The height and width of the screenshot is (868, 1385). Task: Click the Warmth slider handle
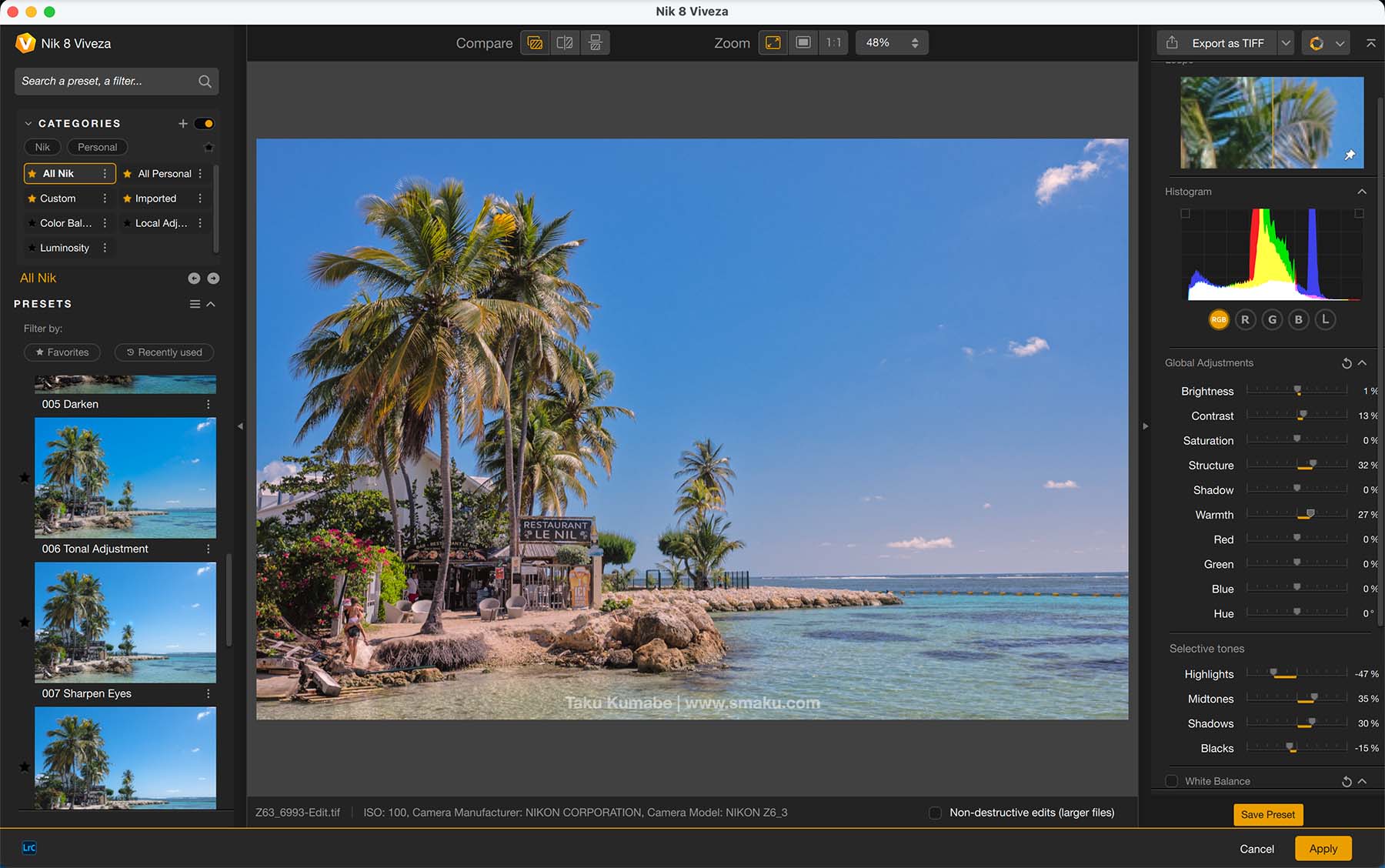pos(1310,513)
